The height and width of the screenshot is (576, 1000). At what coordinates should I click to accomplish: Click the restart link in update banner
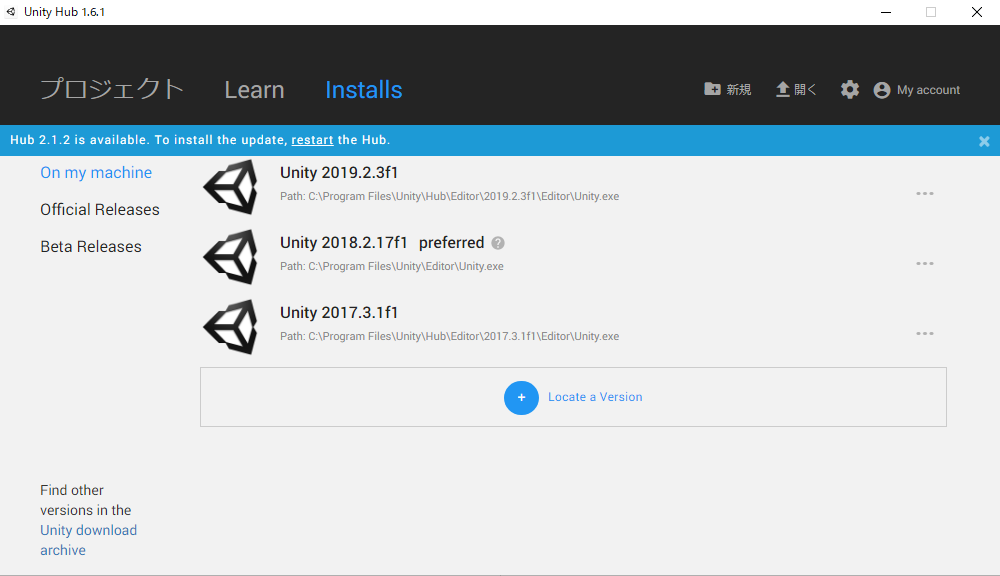click(x=312, y=140)
